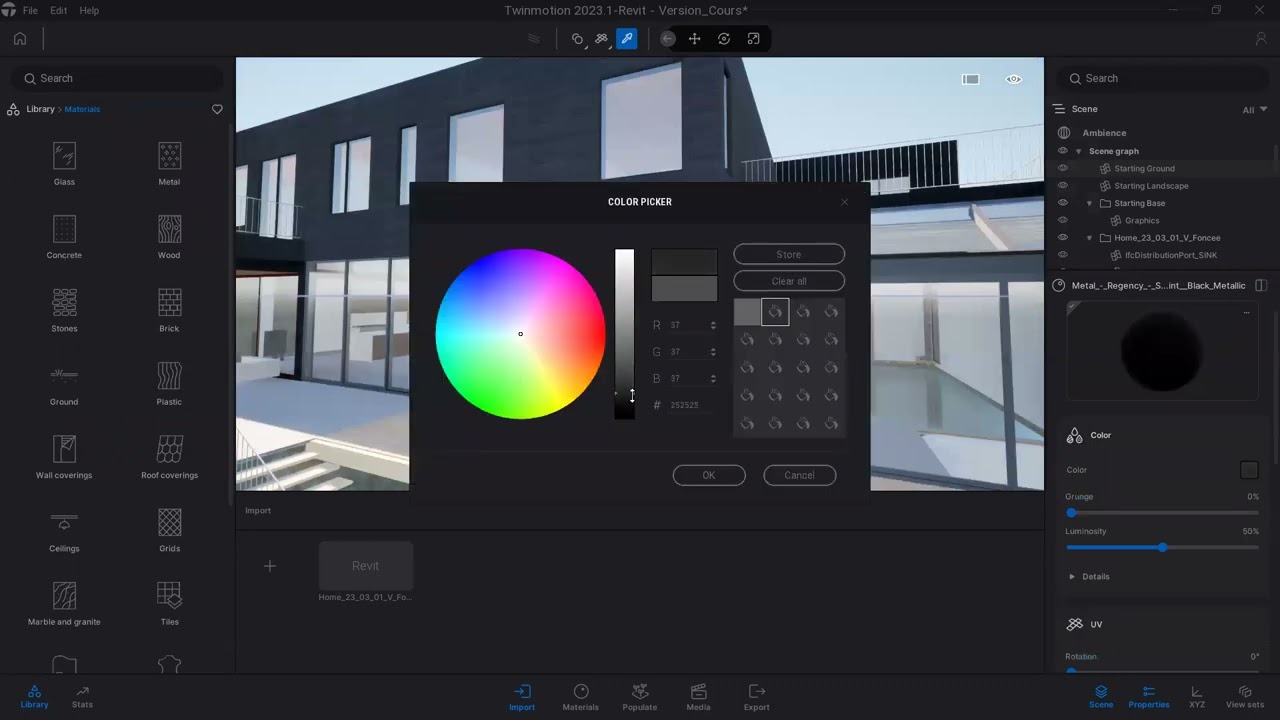Viewport: 1280px width, 720px height.
Task: Open the Ground materials category
Action: (64, 384)
